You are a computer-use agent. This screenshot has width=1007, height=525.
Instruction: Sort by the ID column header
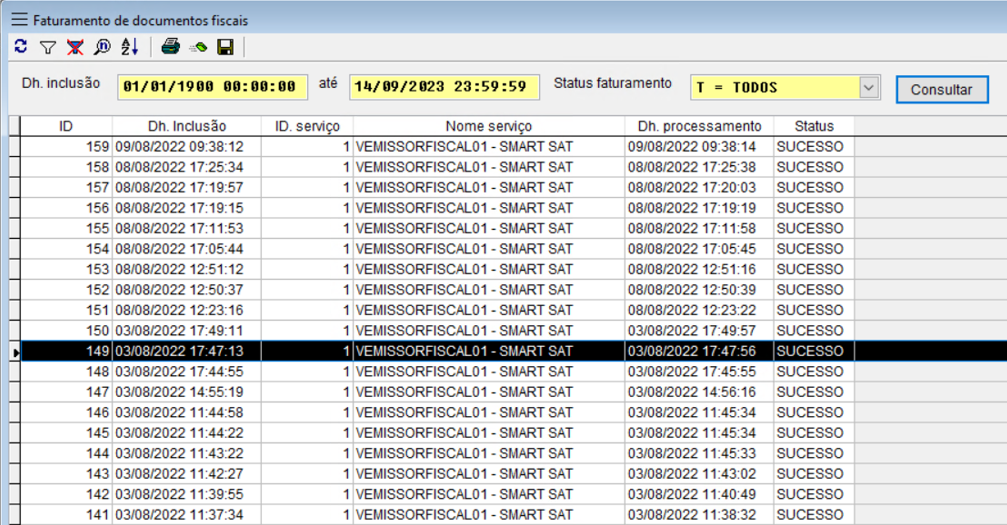click(x=66, y=126)
